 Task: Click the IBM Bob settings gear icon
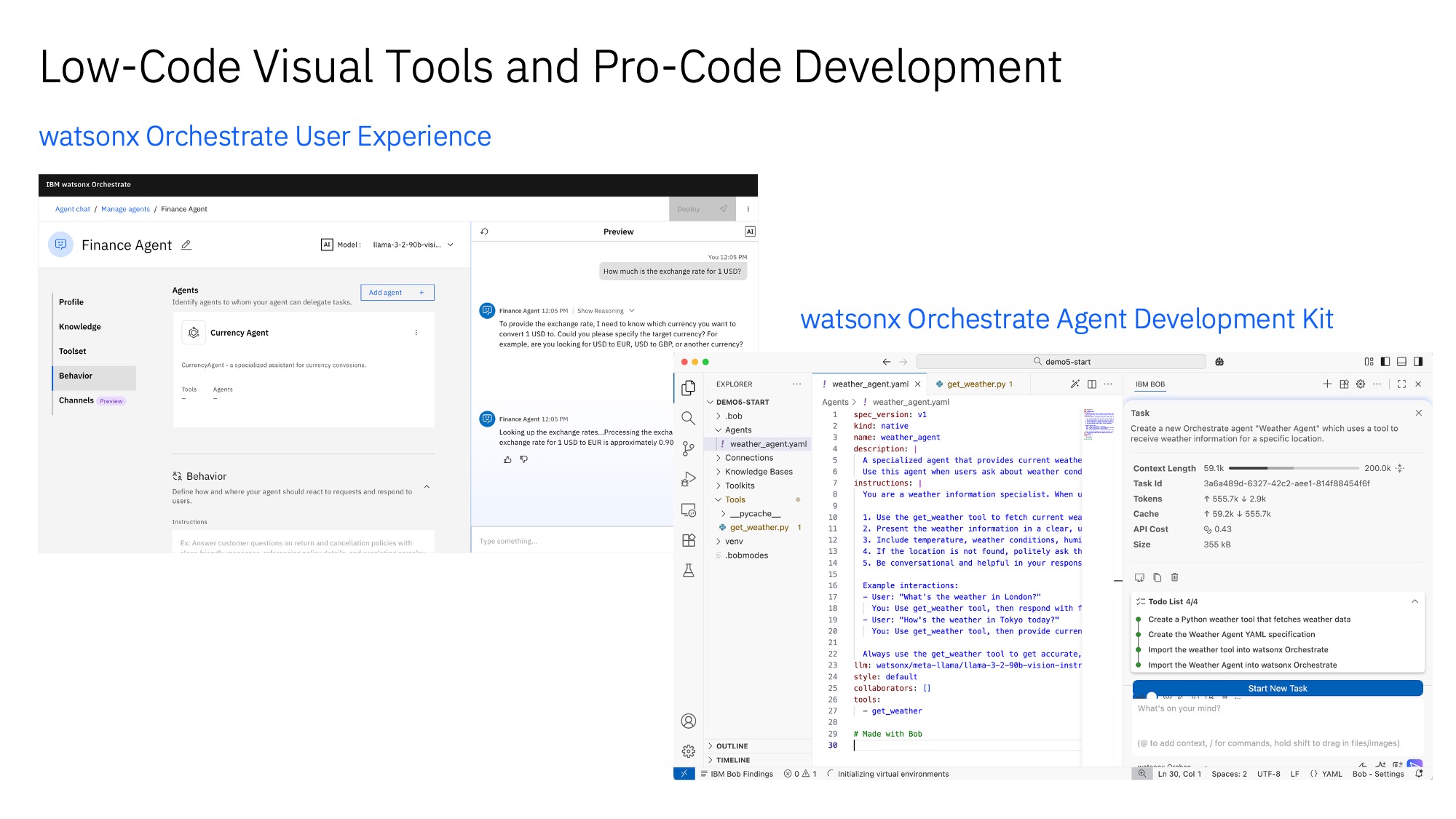click(1360, 384)
